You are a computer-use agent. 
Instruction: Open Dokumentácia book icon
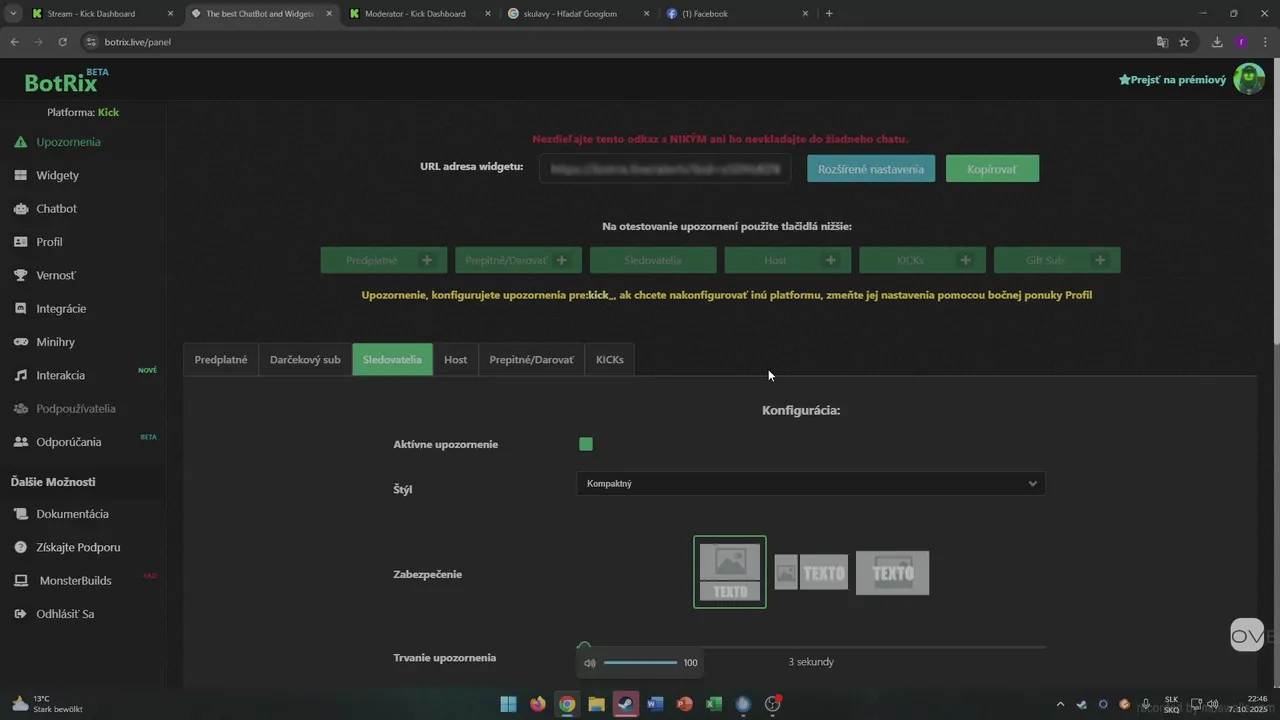pos(20,514)
